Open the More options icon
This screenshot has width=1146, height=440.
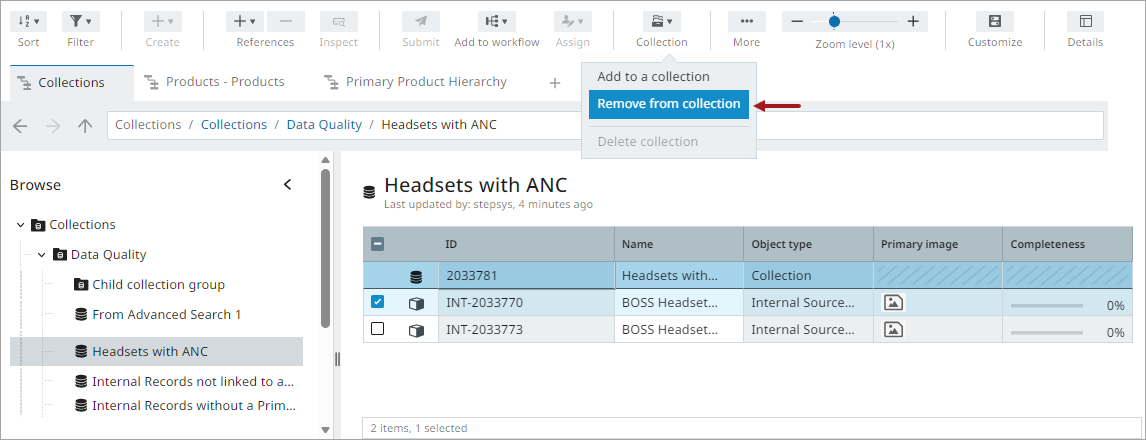tap(746, 21)
